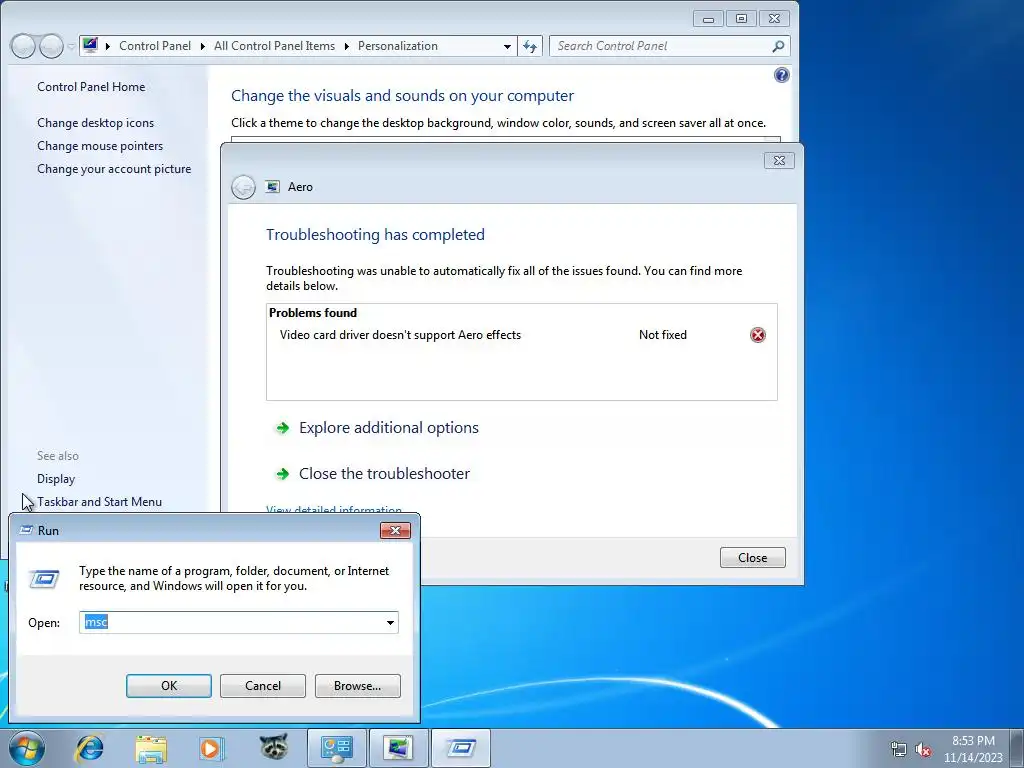Open recent pages dropdown next to nav arrows
This screenshot has width=1024, height=768.
71,46
